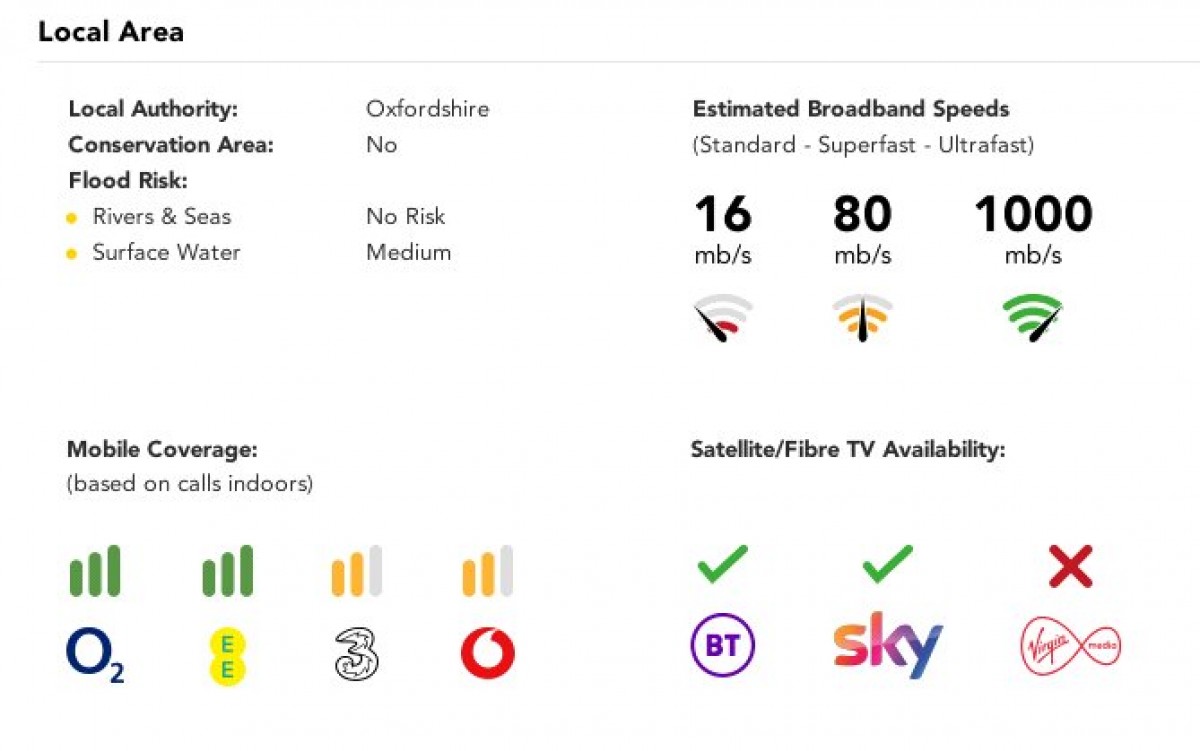Screen dimensions: 1200x751
Task: Click the green checkmark above BT
Action: pyautogui.click(x=723, y=565)
